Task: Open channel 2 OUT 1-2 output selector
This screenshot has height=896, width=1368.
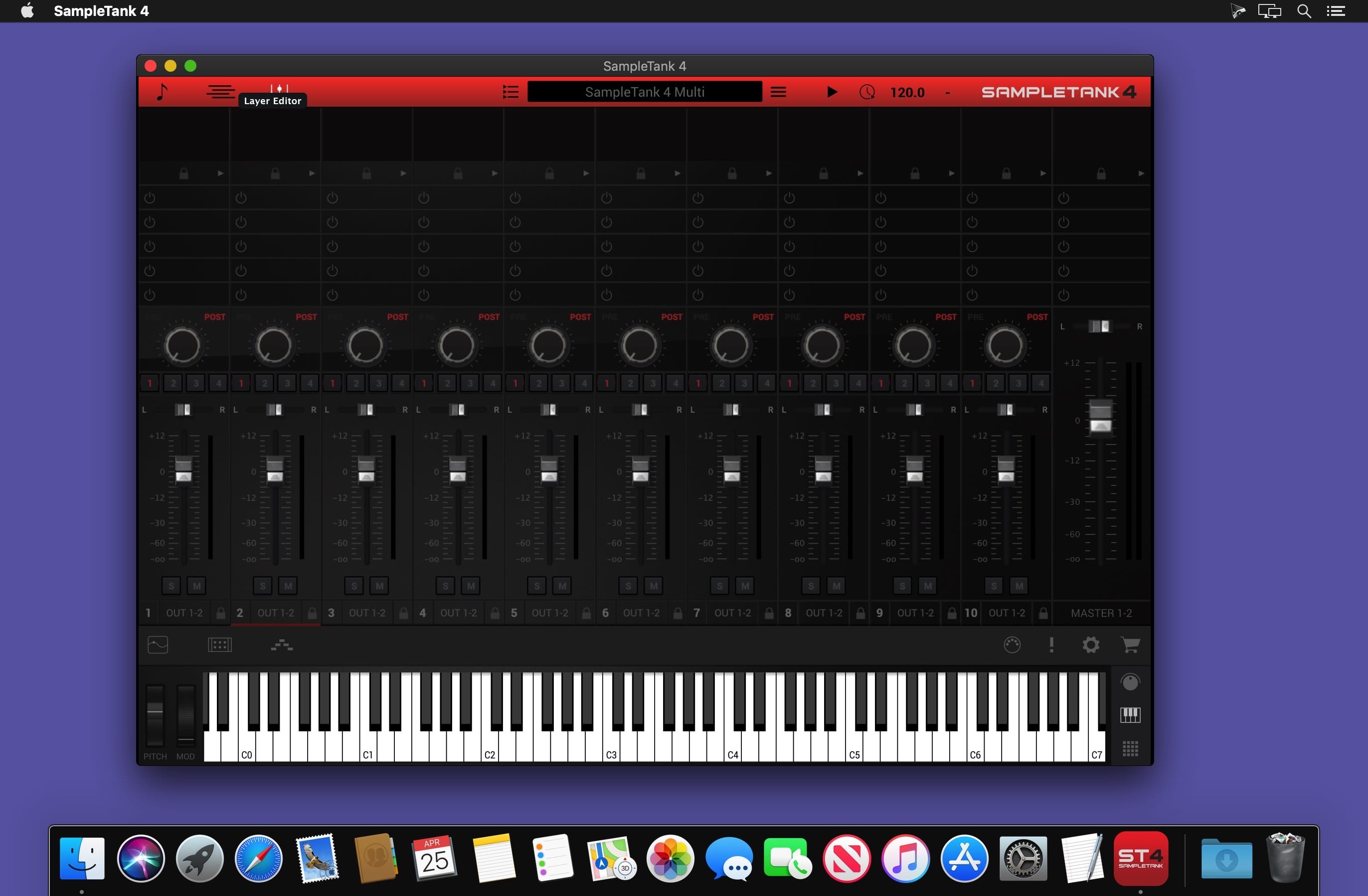Action: point(275,613)
